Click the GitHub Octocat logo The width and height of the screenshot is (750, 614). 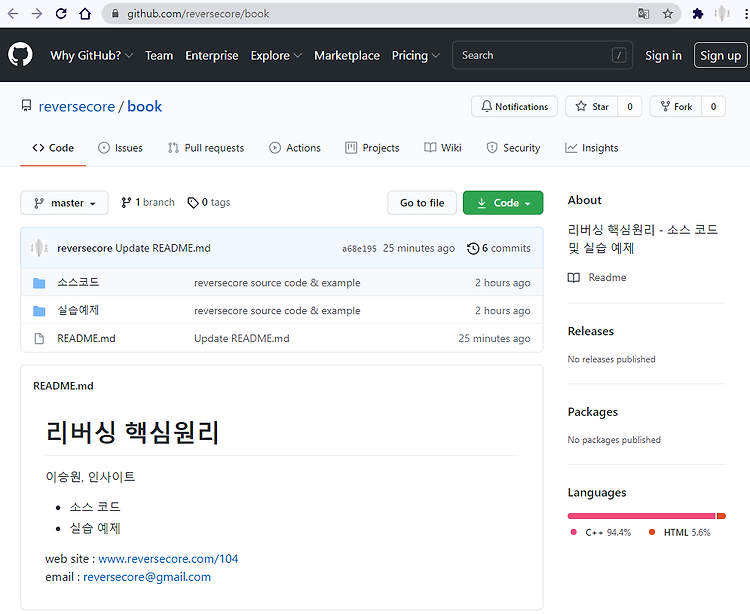[20, 55]
